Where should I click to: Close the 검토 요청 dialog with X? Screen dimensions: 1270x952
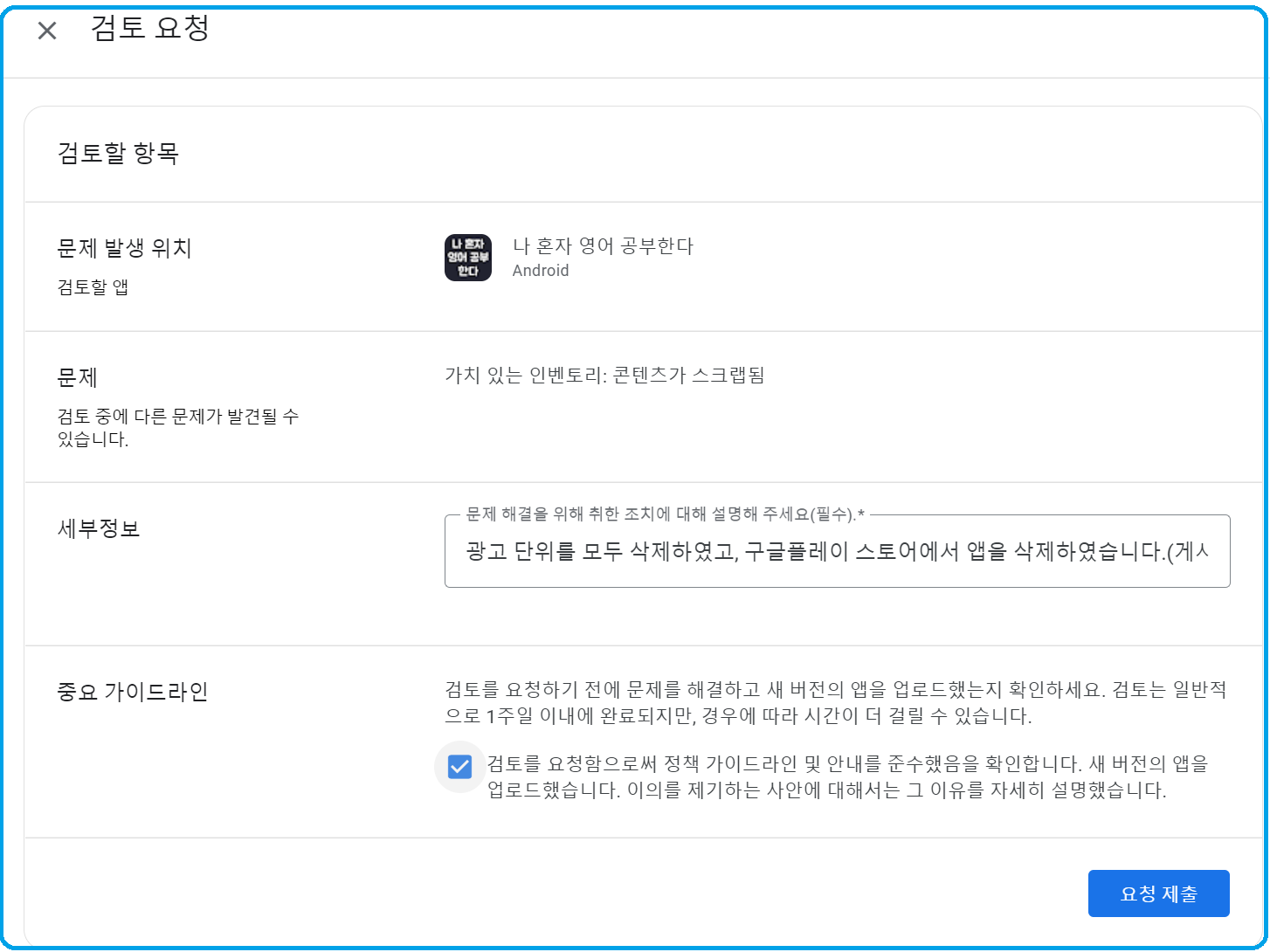coord(47,31)
